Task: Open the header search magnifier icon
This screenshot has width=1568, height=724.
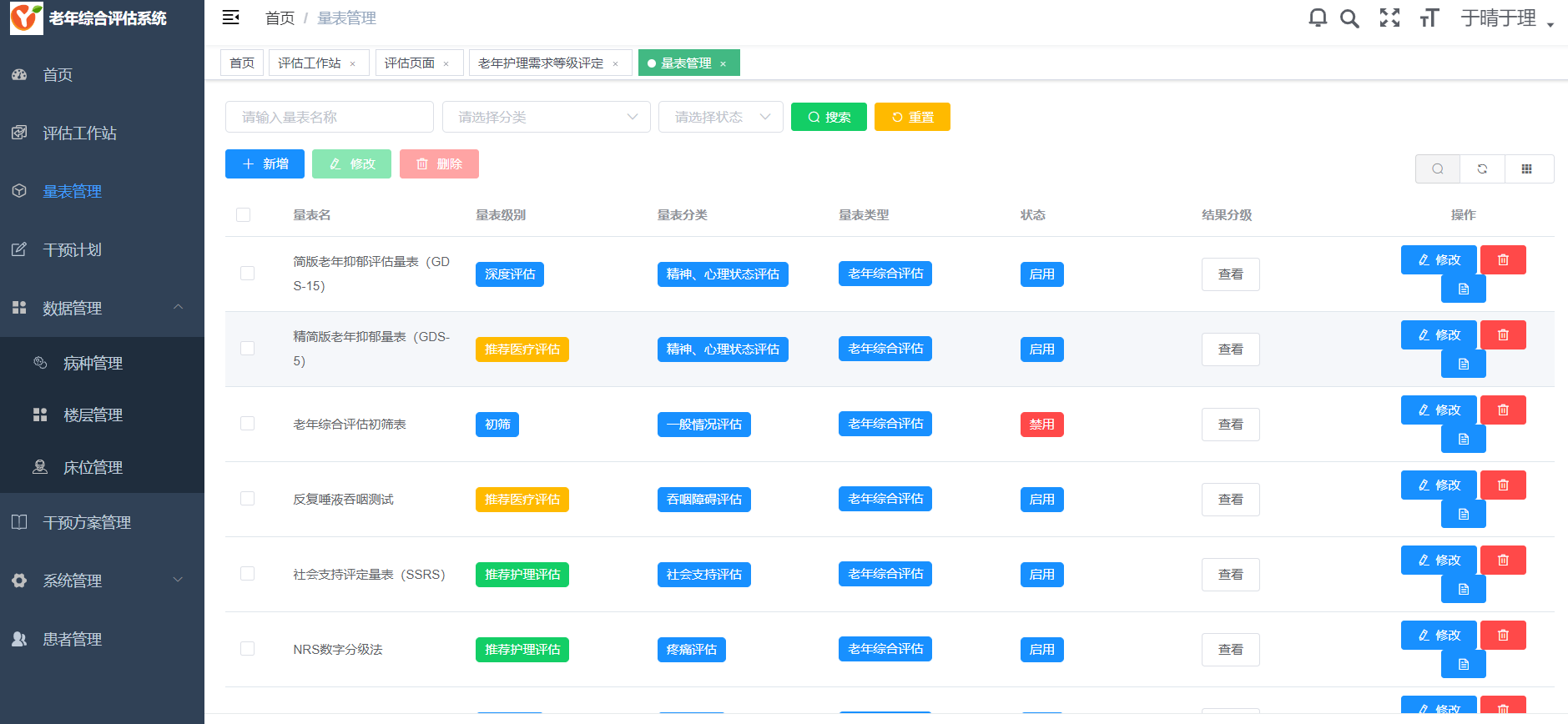Action: tap(1349, 18)
